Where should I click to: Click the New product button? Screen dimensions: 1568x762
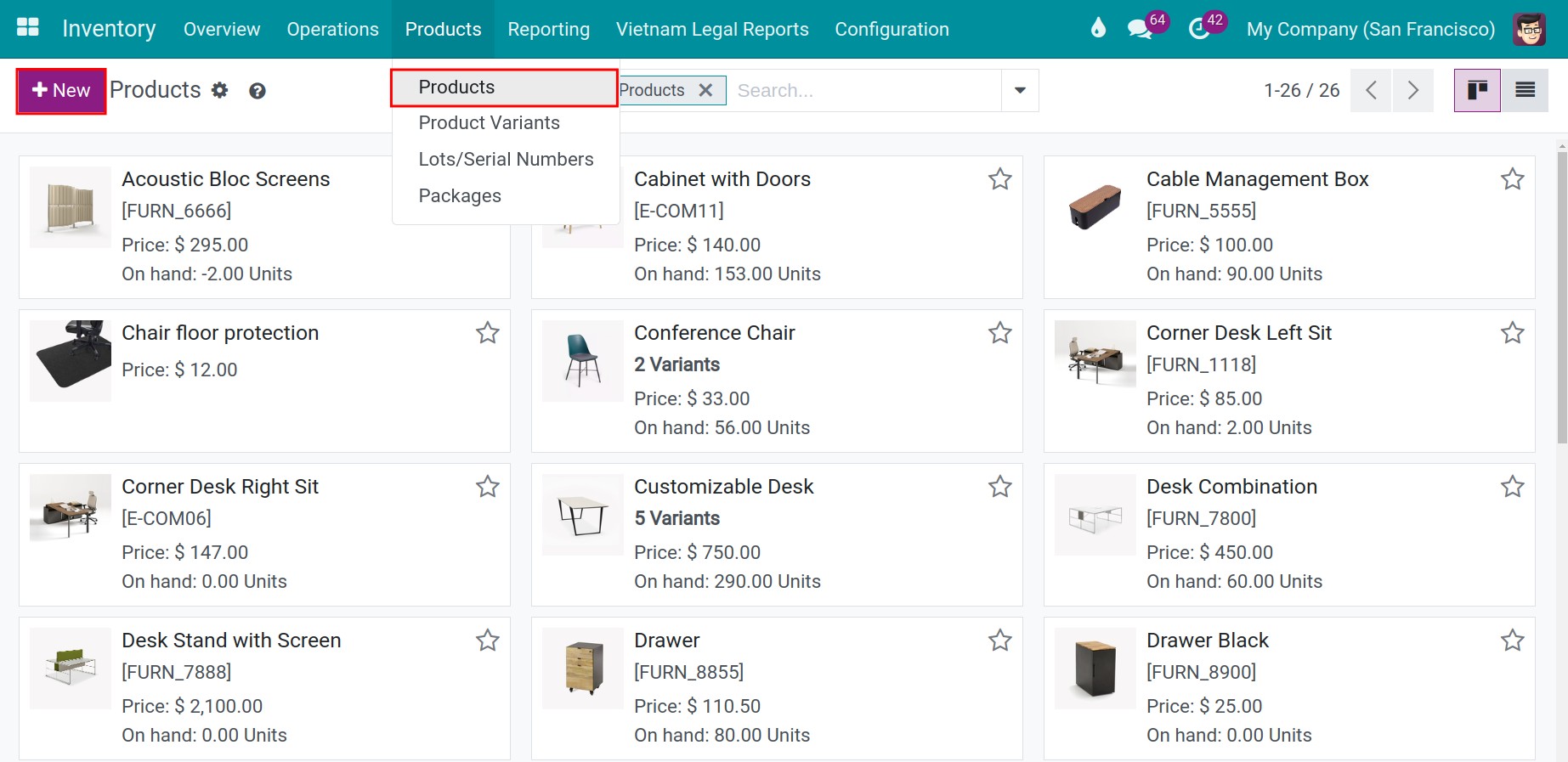61,91
